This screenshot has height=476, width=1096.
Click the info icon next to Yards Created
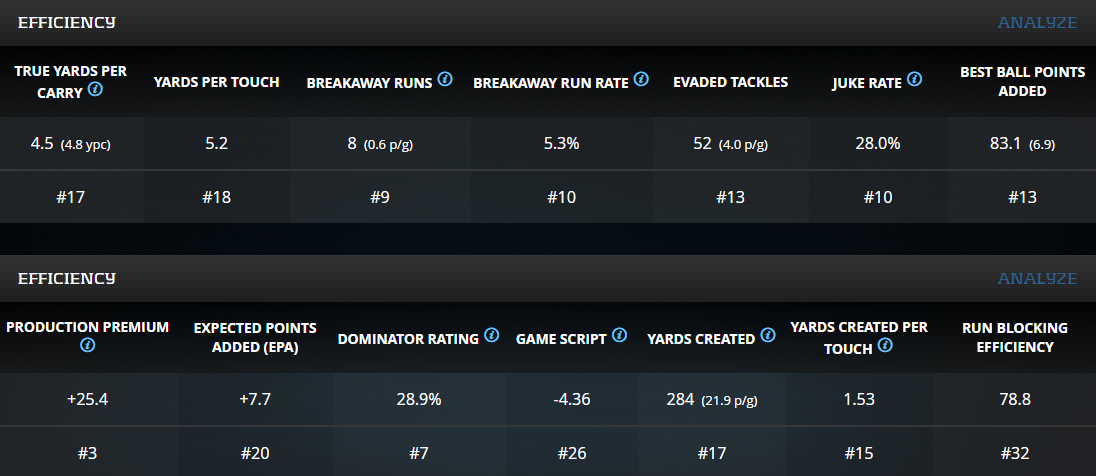pos(768,336)
